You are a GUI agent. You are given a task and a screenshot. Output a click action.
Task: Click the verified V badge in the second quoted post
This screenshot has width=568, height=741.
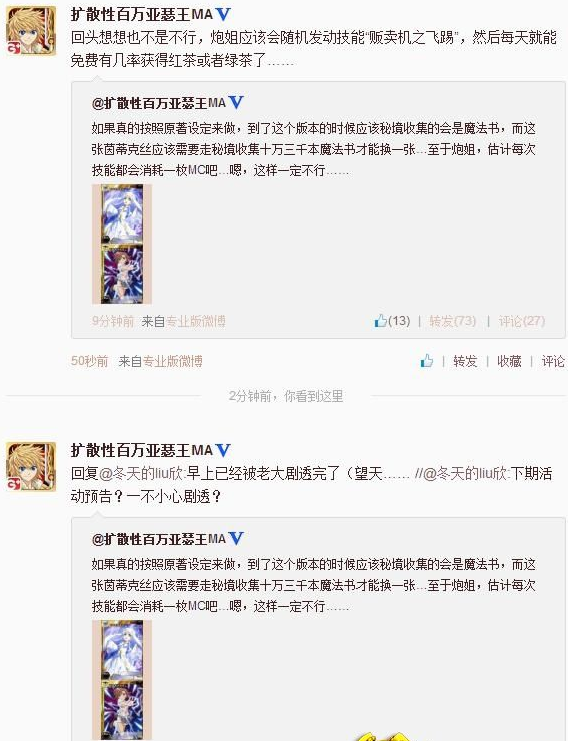click(x=235, y=538)
